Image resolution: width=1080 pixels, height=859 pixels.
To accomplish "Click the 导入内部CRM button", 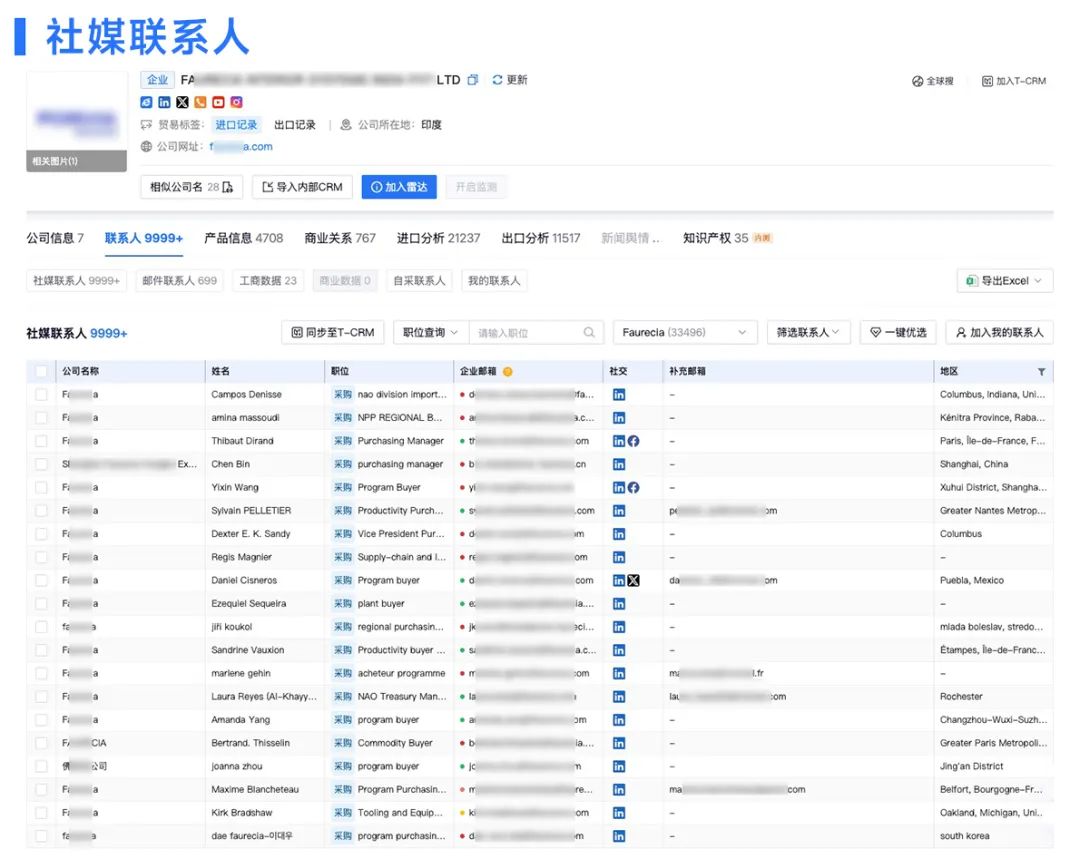I will click(302, 187).
